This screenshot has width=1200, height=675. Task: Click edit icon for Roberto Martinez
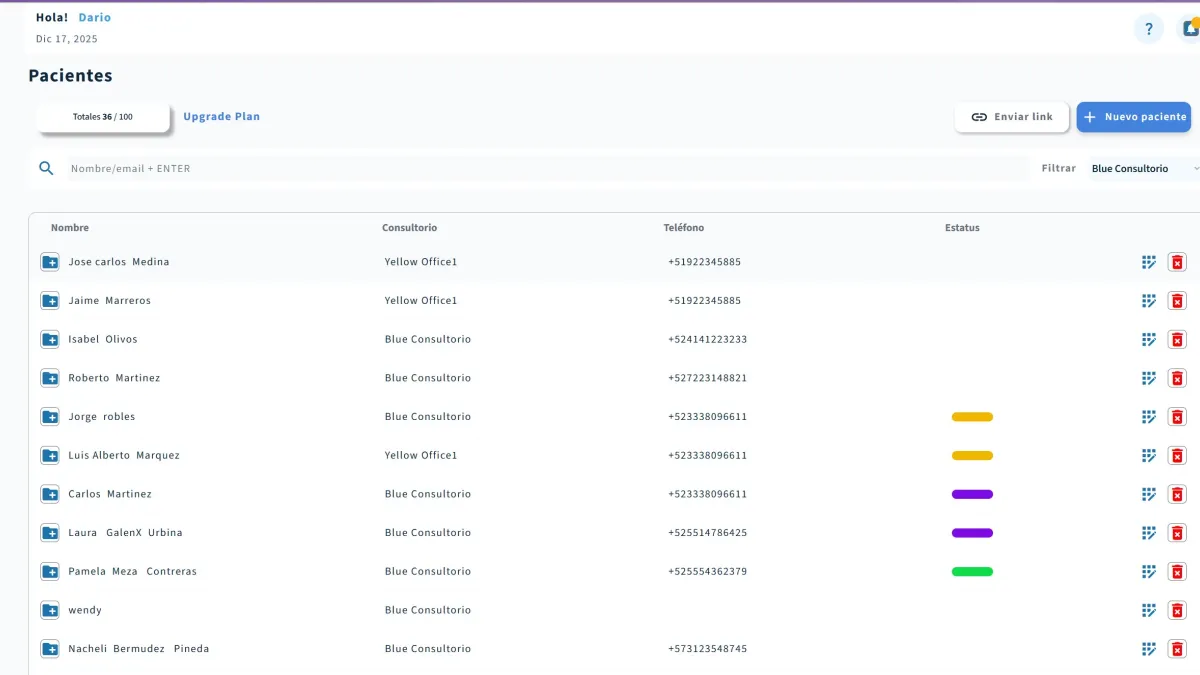pos(1149,378)
